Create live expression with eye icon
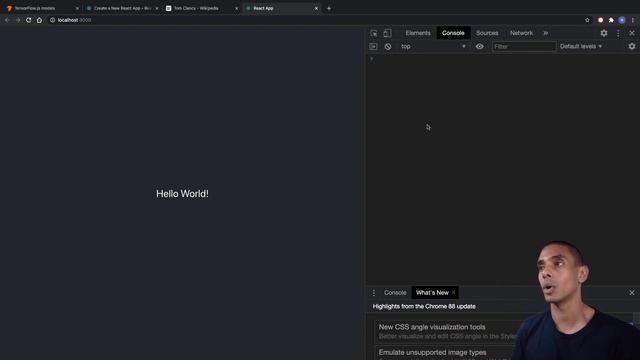This screenshot has width=640, height=360. pos(480,47)
